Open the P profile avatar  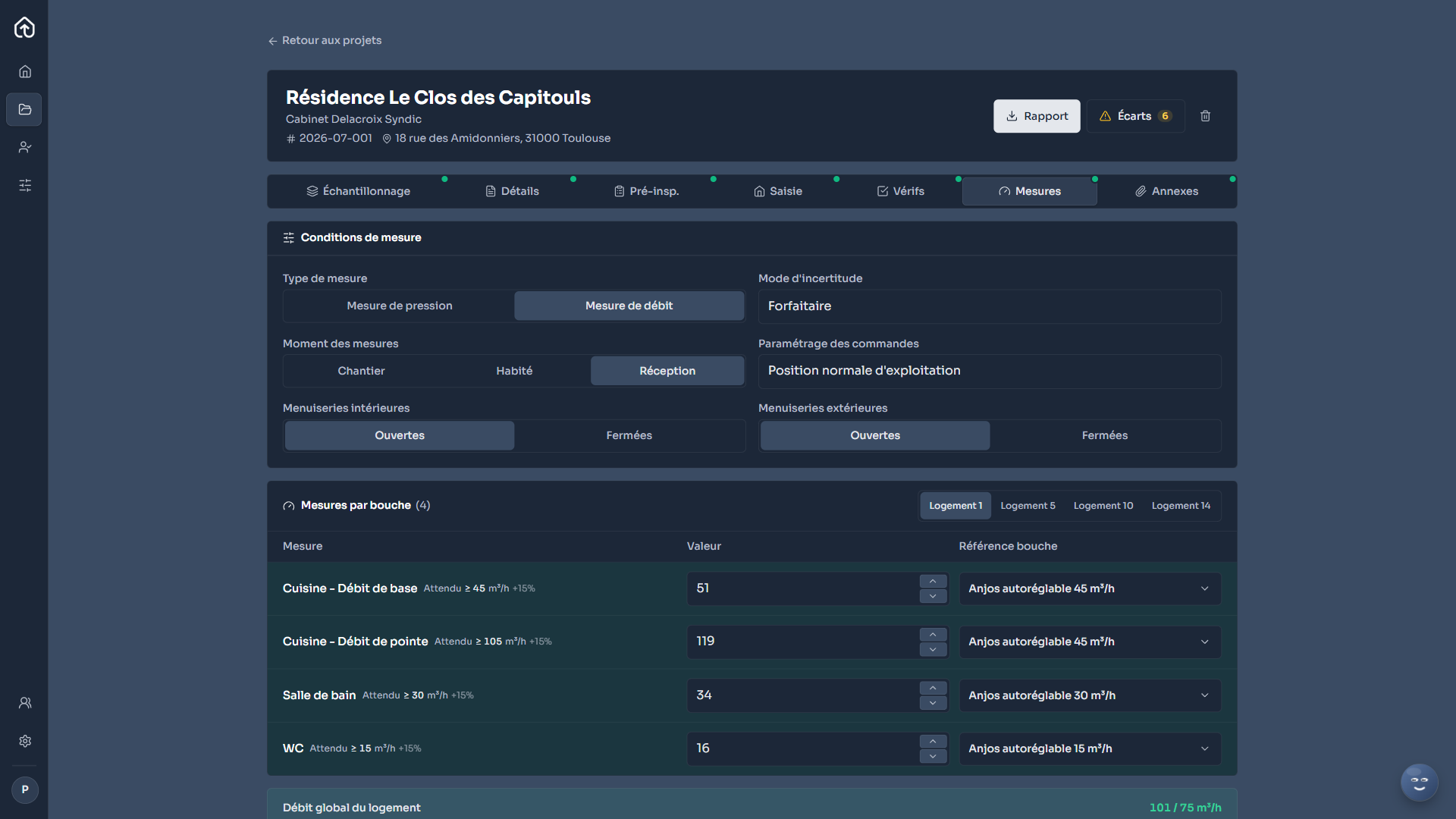(x=24, y=789)
